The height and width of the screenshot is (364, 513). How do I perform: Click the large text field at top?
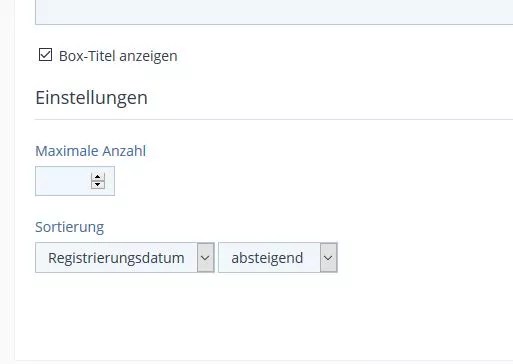274,12
